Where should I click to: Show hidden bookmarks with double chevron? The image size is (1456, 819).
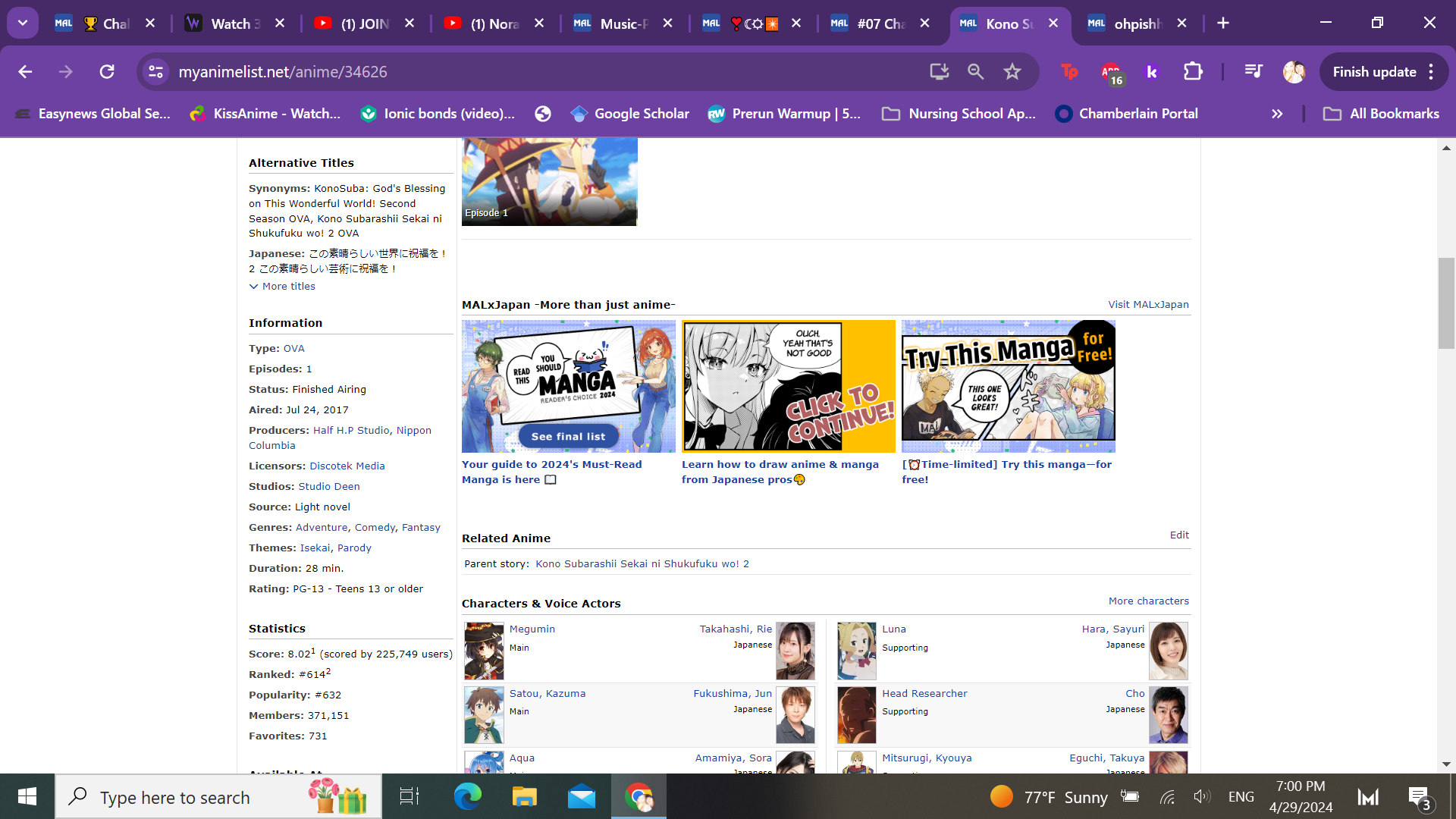(x=1277, y=114)
